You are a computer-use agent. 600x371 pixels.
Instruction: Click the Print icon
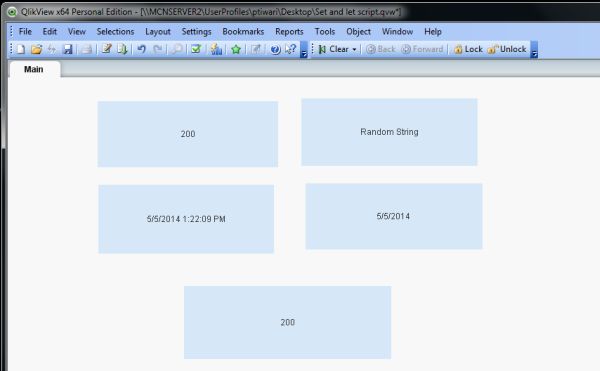(x=87, y=49)
